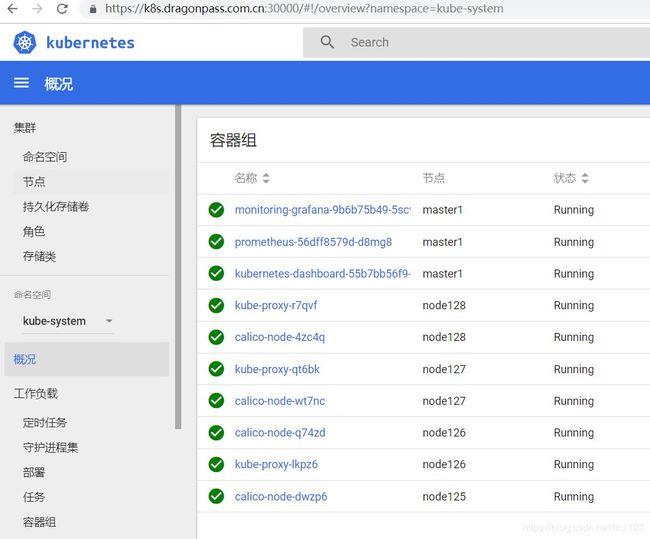Click the browser address bar URL
650x539 pixels.
(304, 8)
